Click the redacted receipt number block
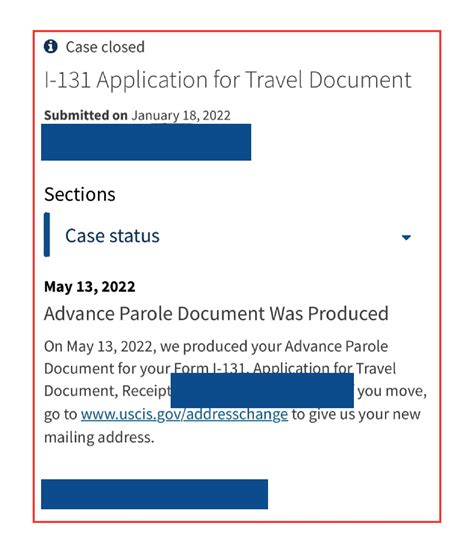Image resolution: width=474 pixels, height=553 pixels. [262, 390]
